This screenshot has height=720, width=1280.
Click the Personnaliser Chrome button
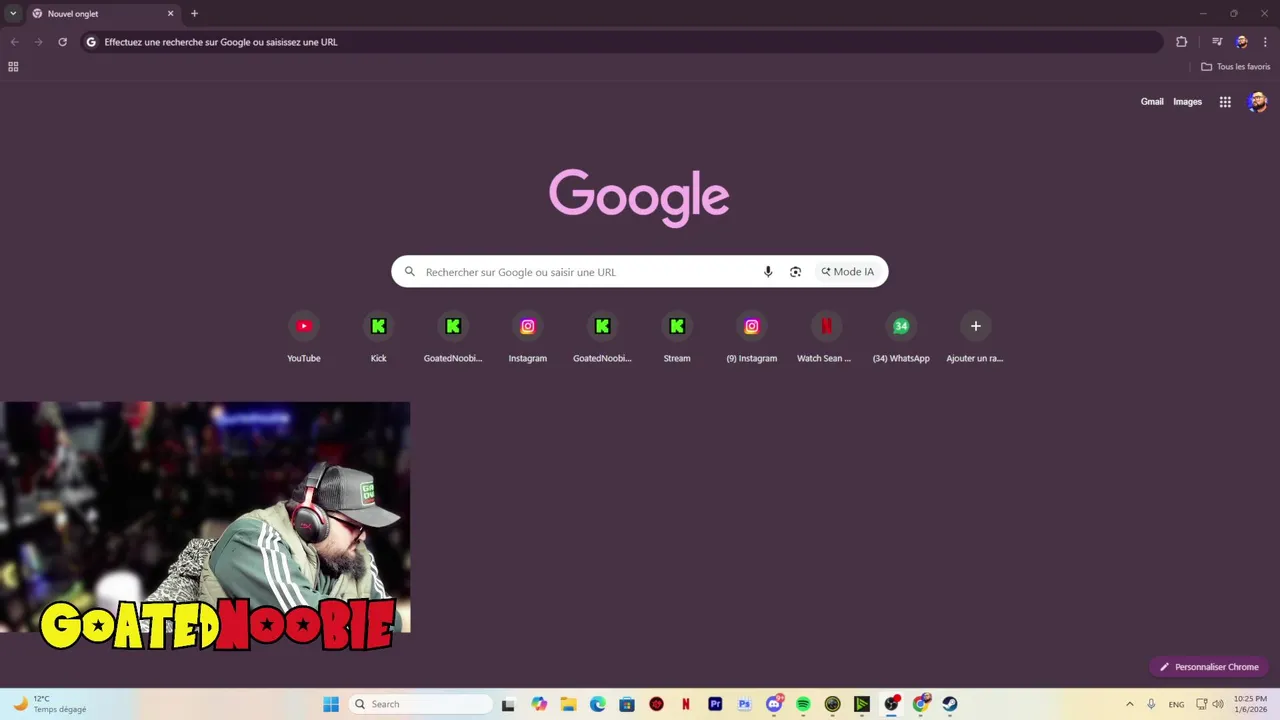1209,667
